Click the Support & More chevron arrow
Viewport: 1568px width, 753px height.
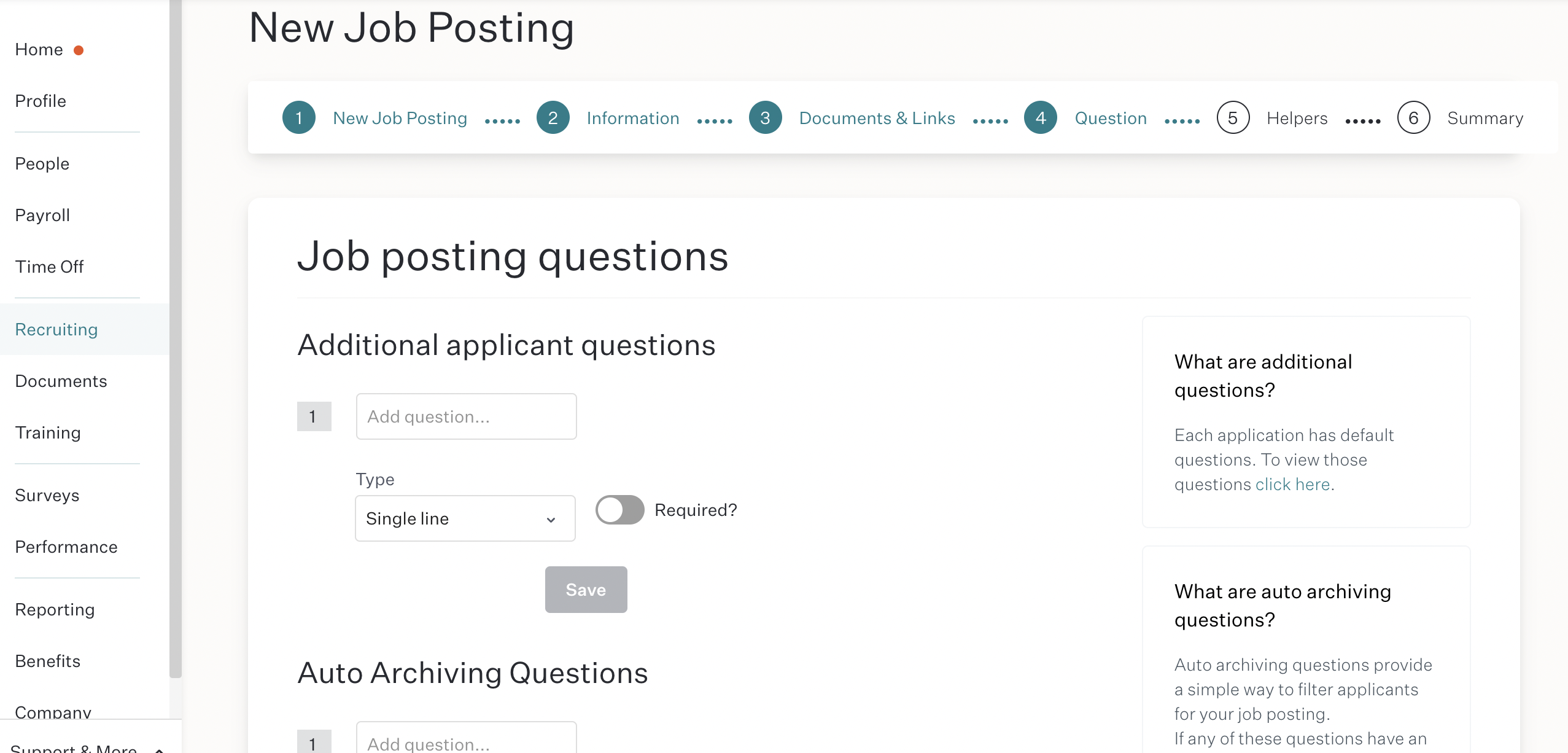(160, 749)
